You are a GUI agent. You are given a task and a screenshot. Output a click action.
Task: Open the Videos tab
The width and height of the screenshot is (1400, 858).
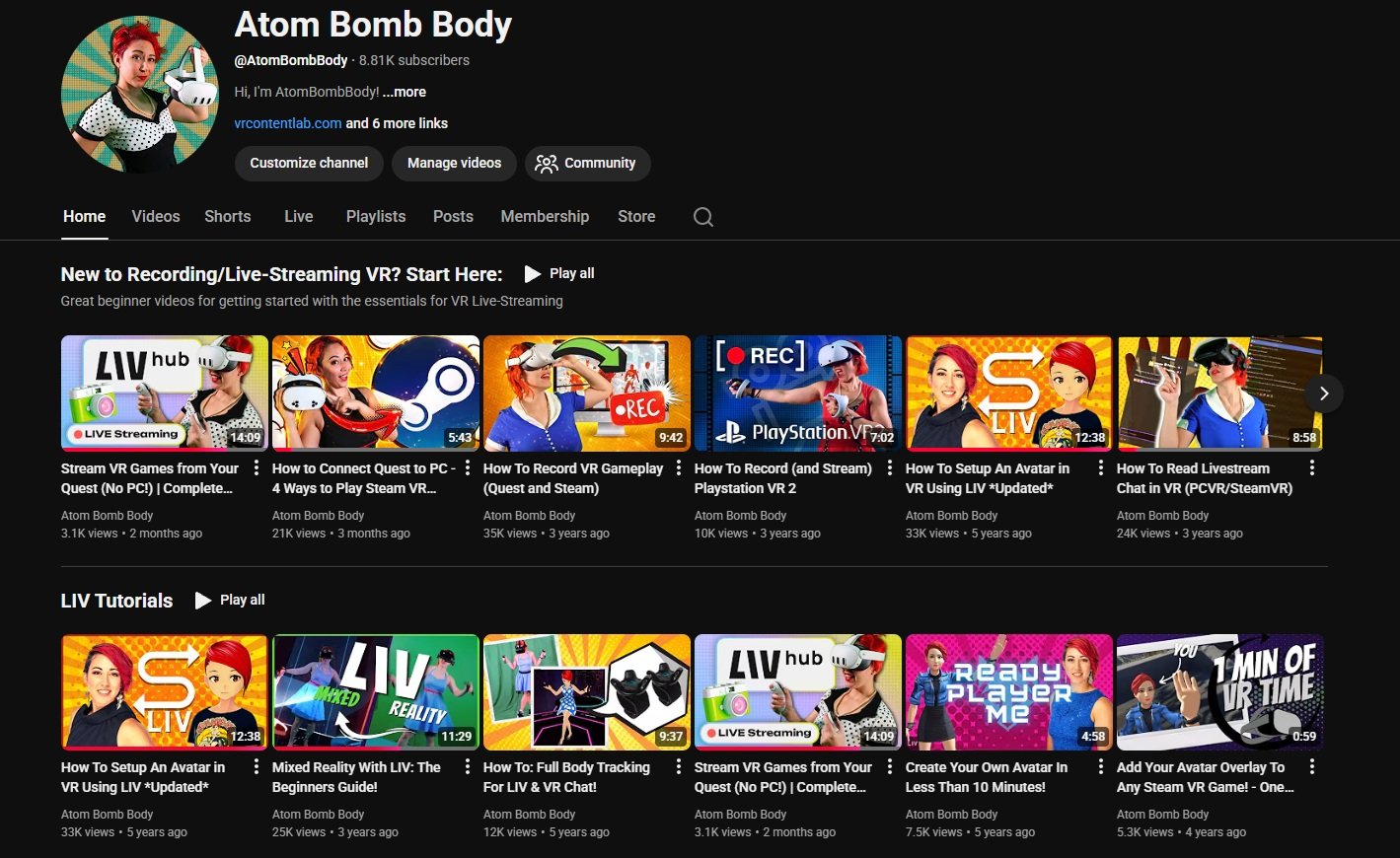156,217
